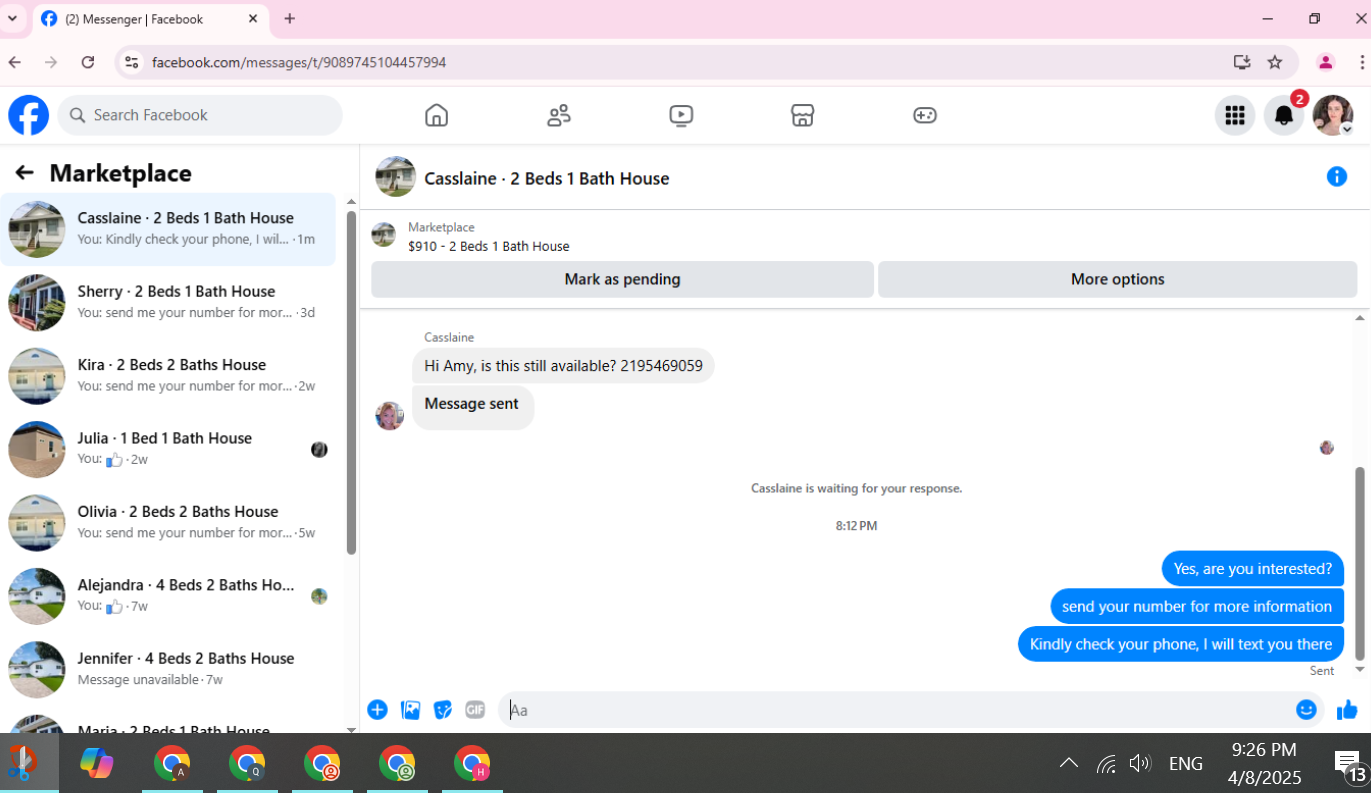This screenshot has height=793, width=1371.
Task: Click Casslaine's avatar beside Message sent
Action: pos(389,416)
